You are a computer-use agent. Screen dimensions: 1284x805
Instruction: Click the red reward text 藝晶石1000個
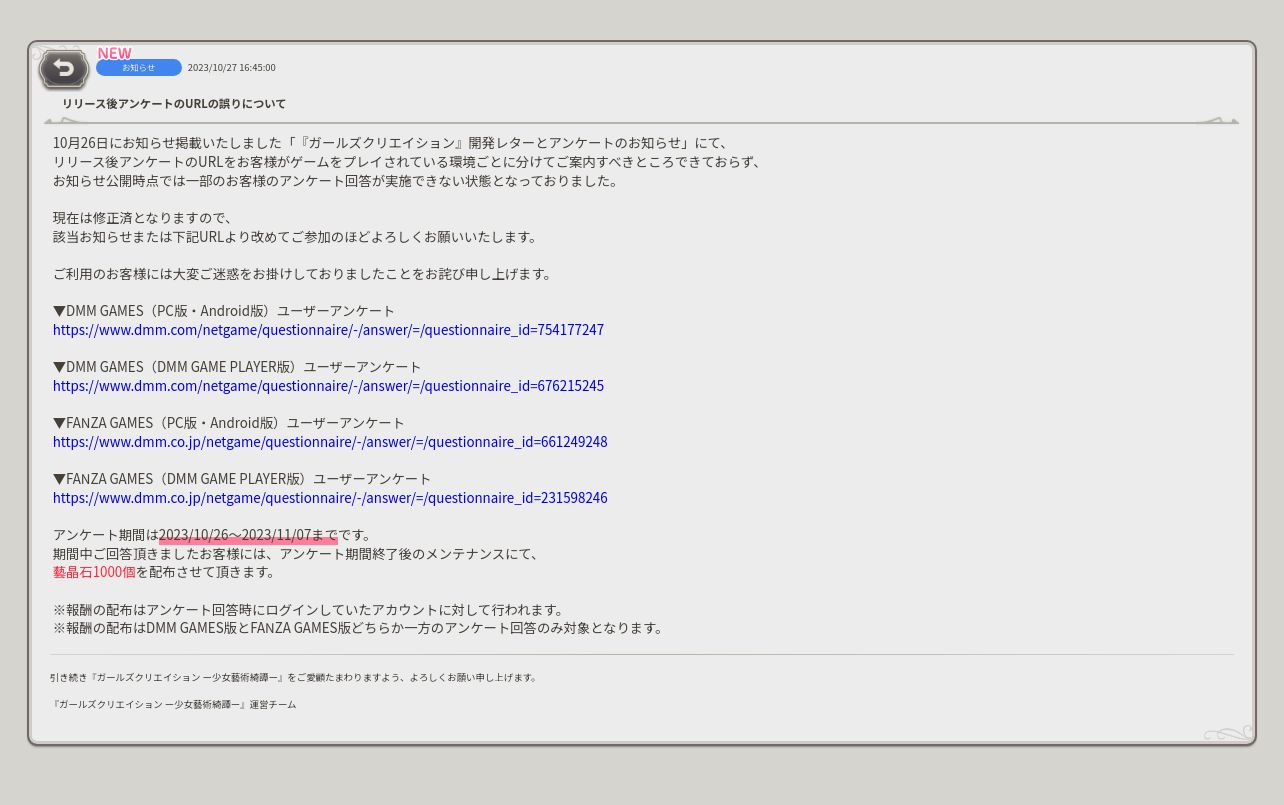[x=94, y=572]
